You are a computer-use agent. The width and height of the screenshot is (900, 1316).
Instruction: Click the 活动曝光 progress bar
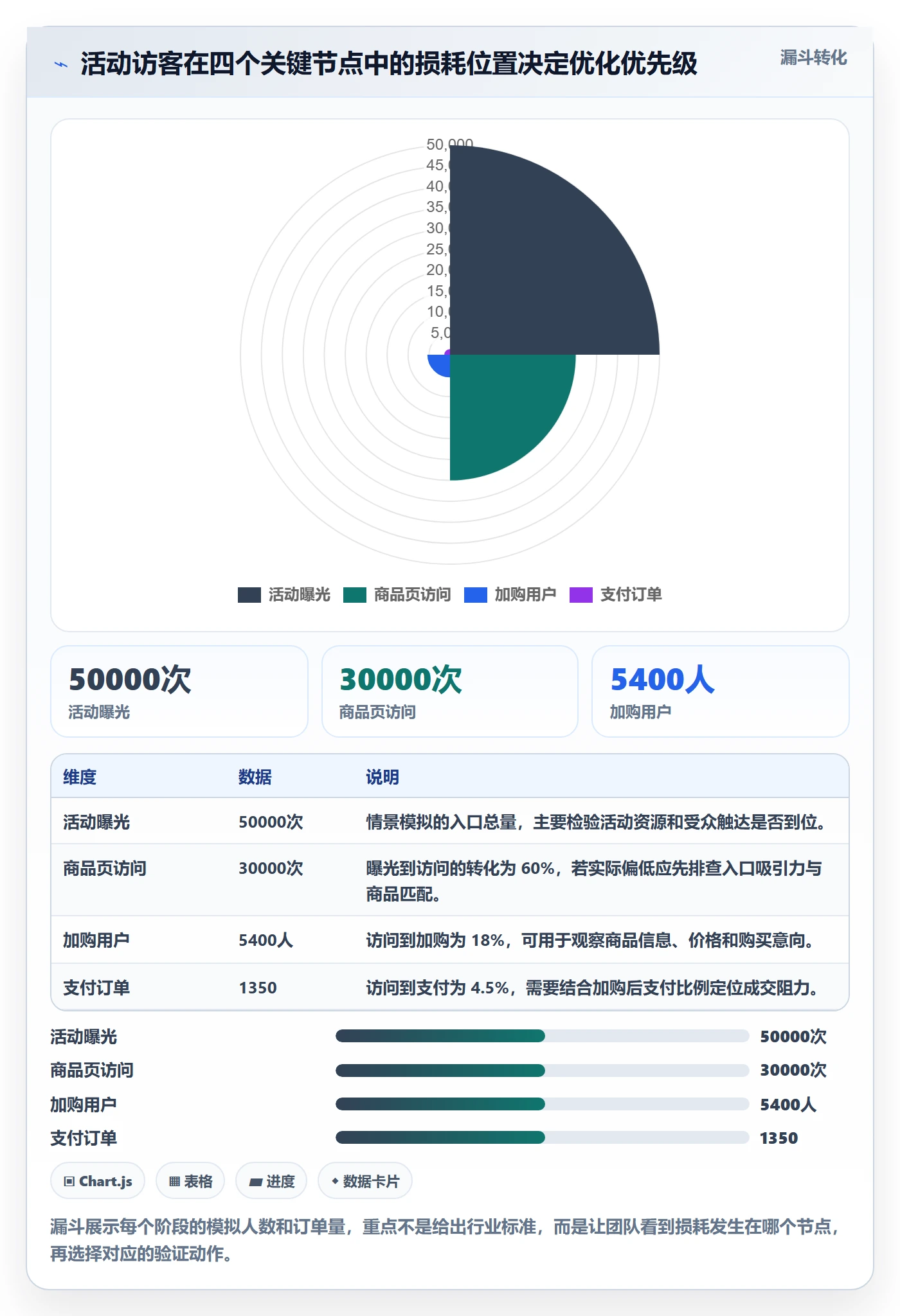(542, 1036)
